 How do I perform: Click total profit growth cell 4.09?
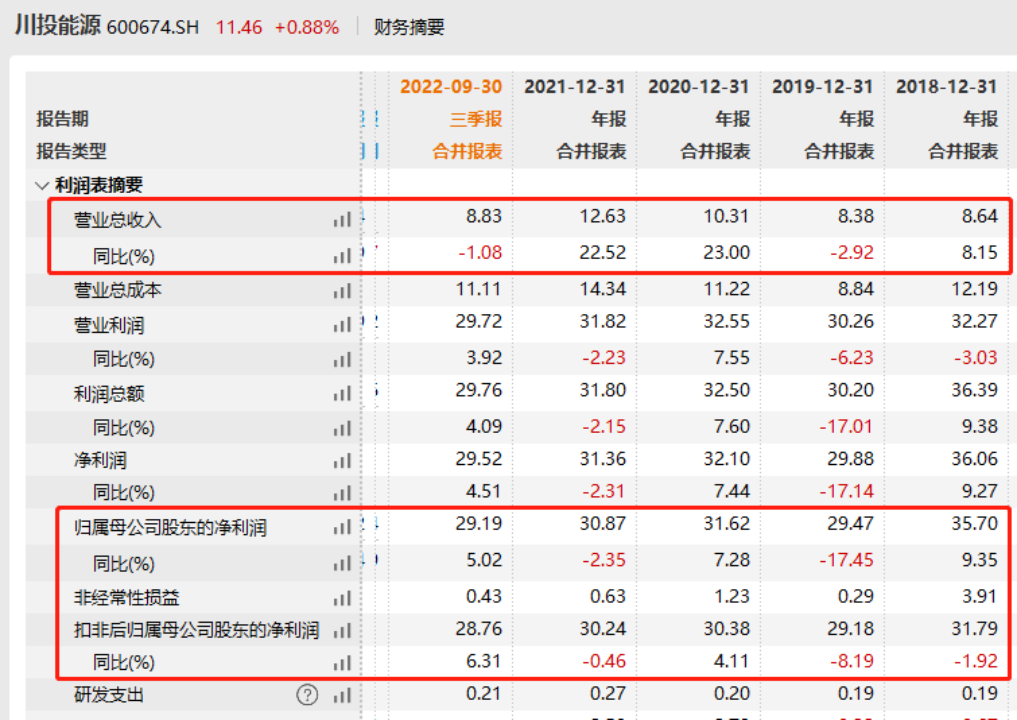484,426
